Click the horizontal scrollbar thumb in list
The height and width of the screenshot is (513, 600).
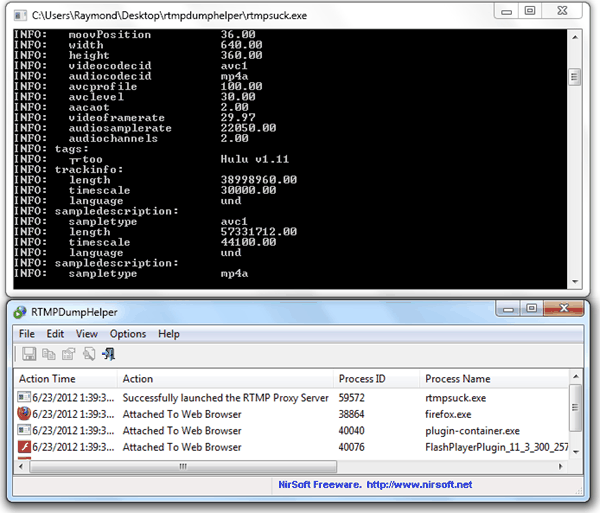point(183,466)
